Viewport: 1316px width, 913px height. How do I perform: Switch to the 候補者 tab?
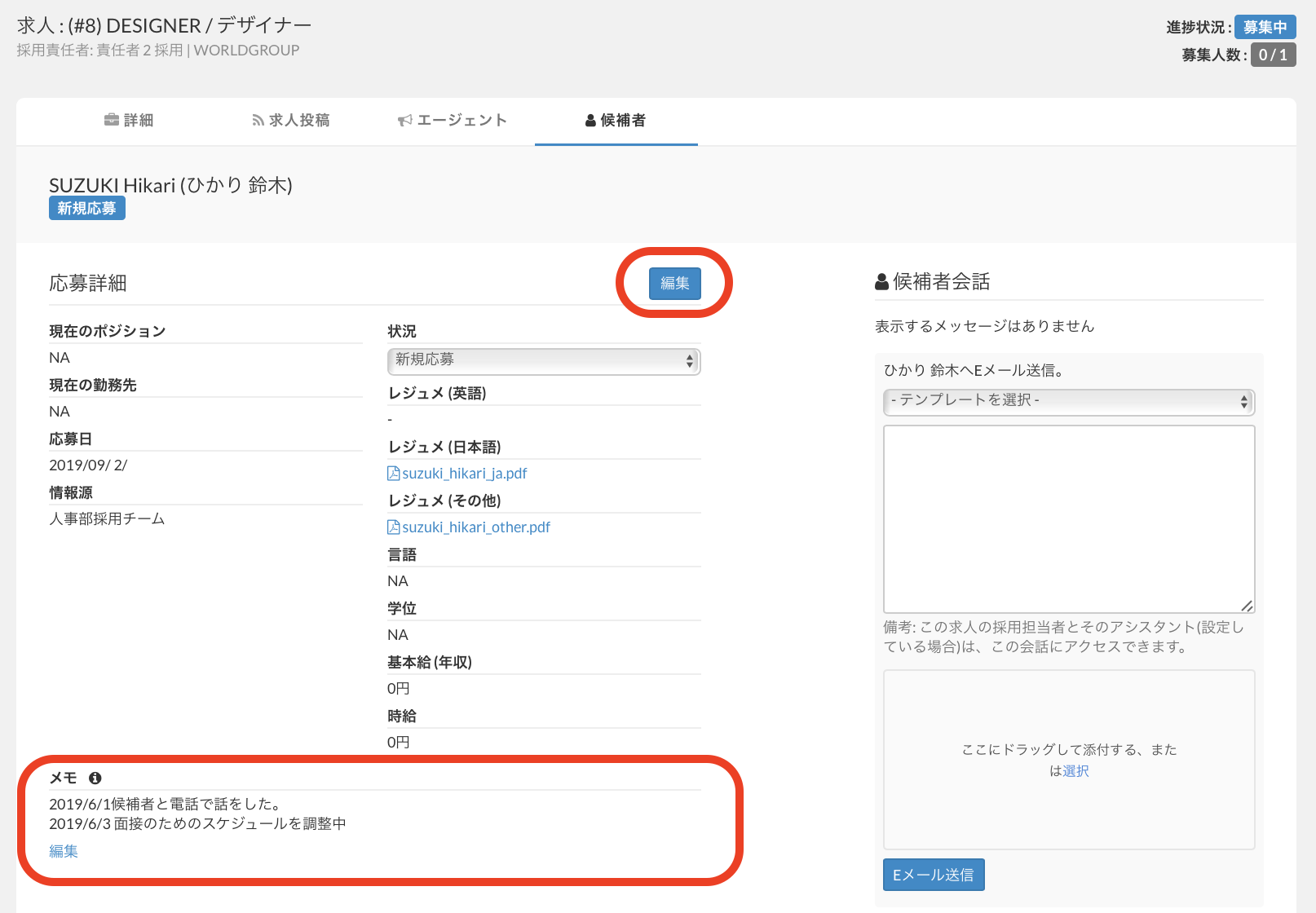(616, 121)
